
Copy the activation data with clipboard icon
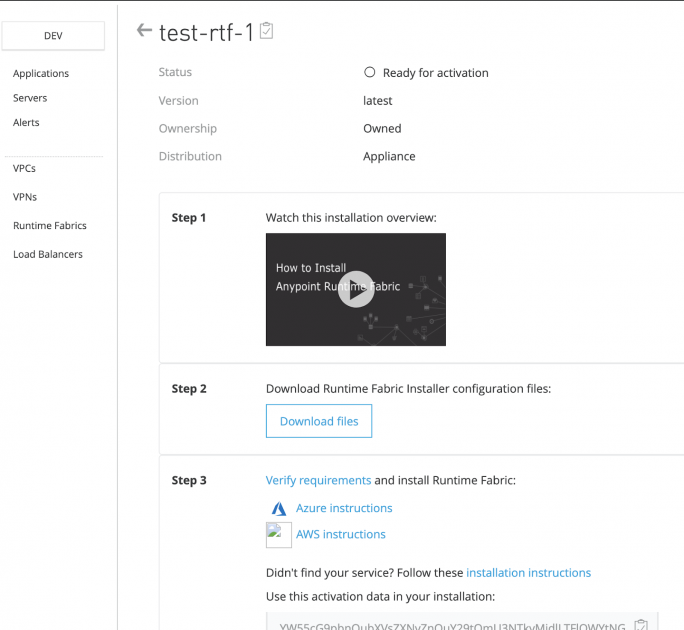pyautogui.click(x=641, y=625)
